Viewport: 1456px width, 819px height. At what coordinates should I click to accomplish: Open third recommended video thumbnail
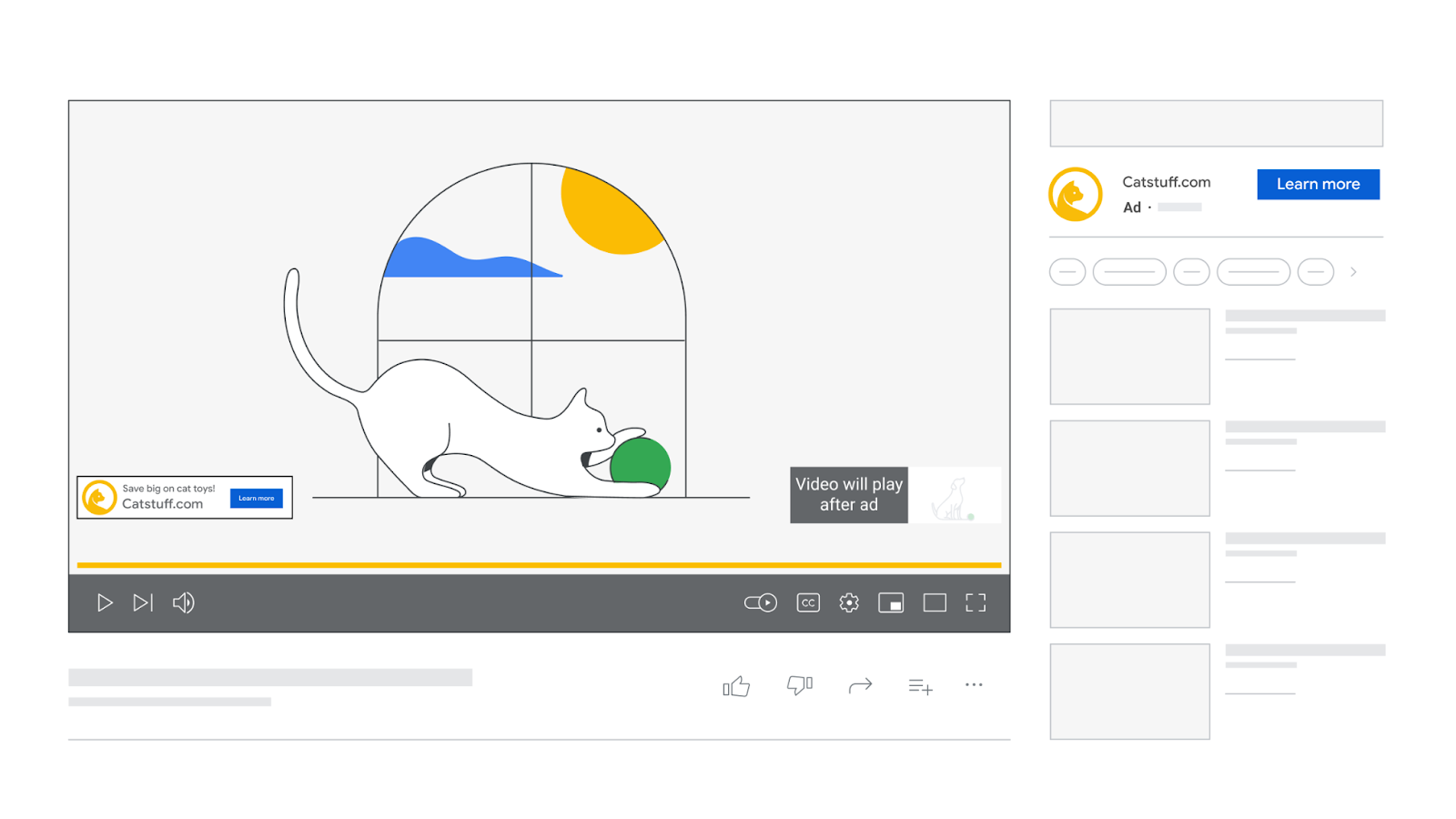pyautogui.click(x=1129, y=580)
